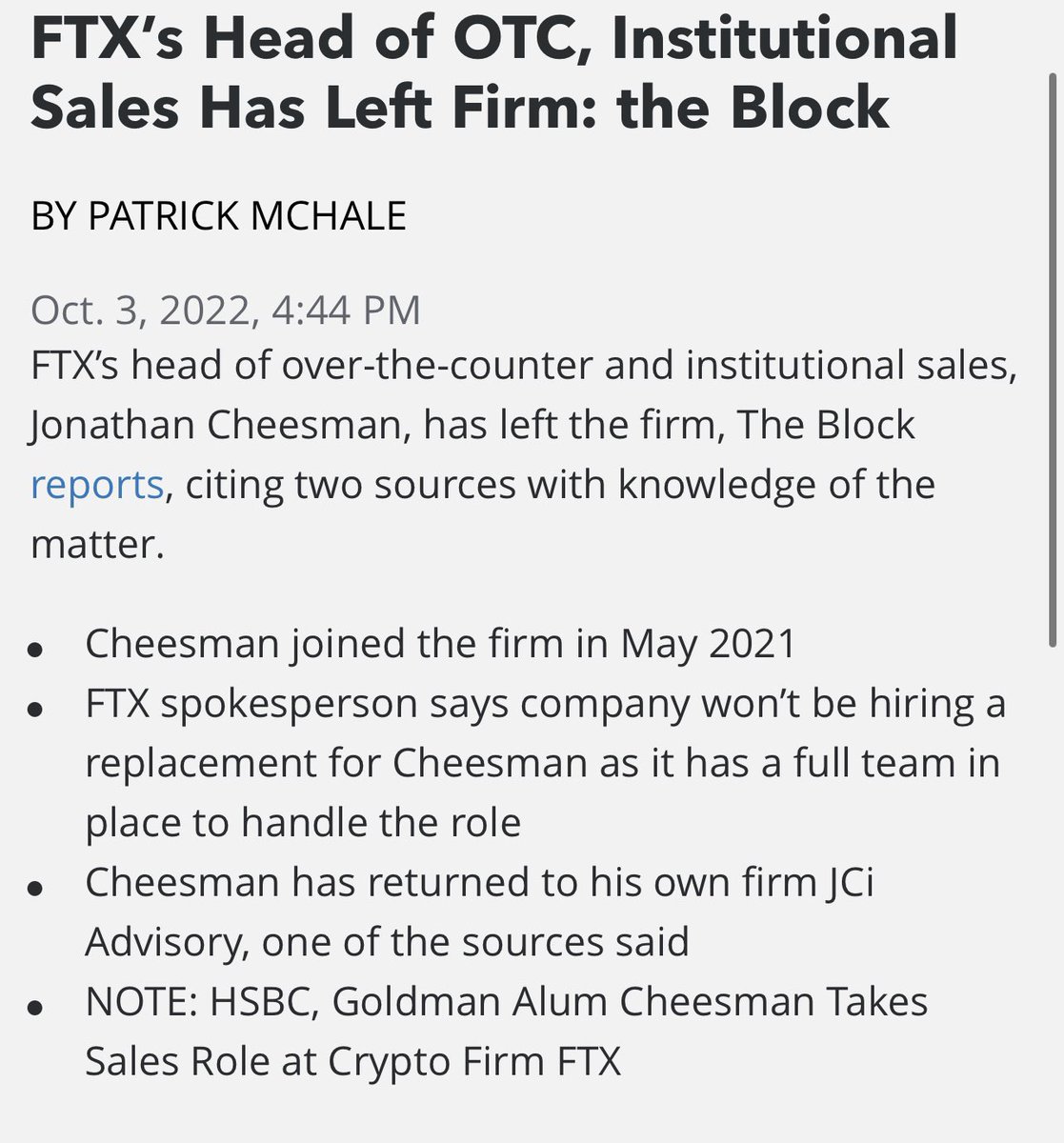Click the bullet line starting "FTX spokesperson says"
1064x1143 pixels.
[545, 704]
